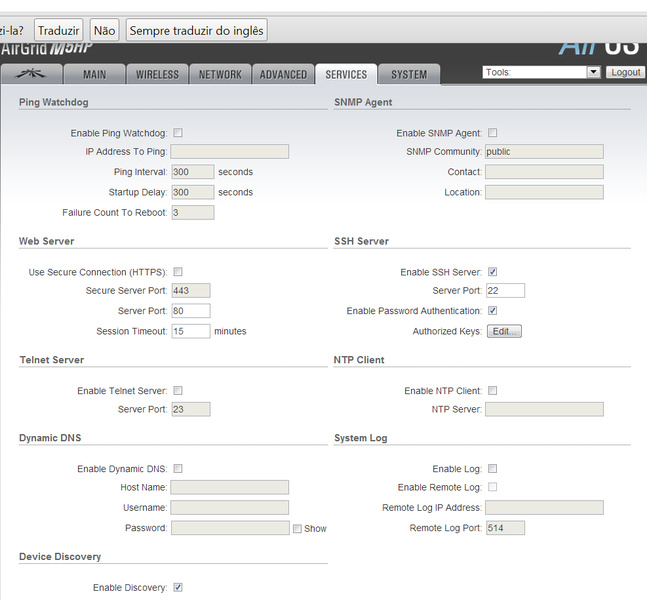Disable the SSH Server checkbox
The height and width of the screenshot is (600, 647).
pos(492,272)
